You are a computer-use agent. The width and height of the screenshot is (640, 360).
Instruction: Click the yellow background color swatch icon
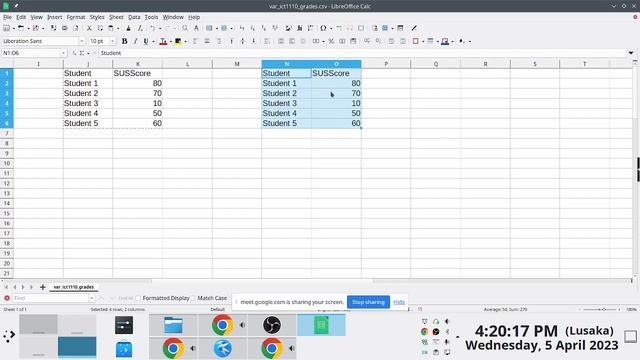pyautogui.click(x=178, y=41)
